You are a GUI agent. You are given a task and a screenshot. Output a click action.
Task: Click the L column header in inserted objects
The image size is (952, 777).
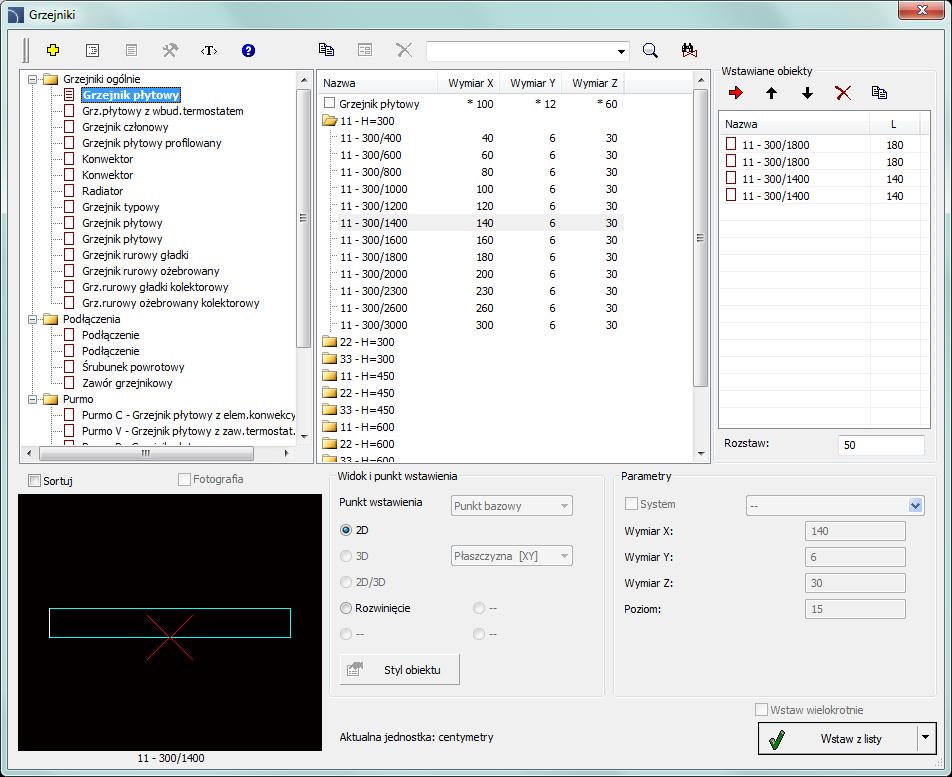pos(894,124)
